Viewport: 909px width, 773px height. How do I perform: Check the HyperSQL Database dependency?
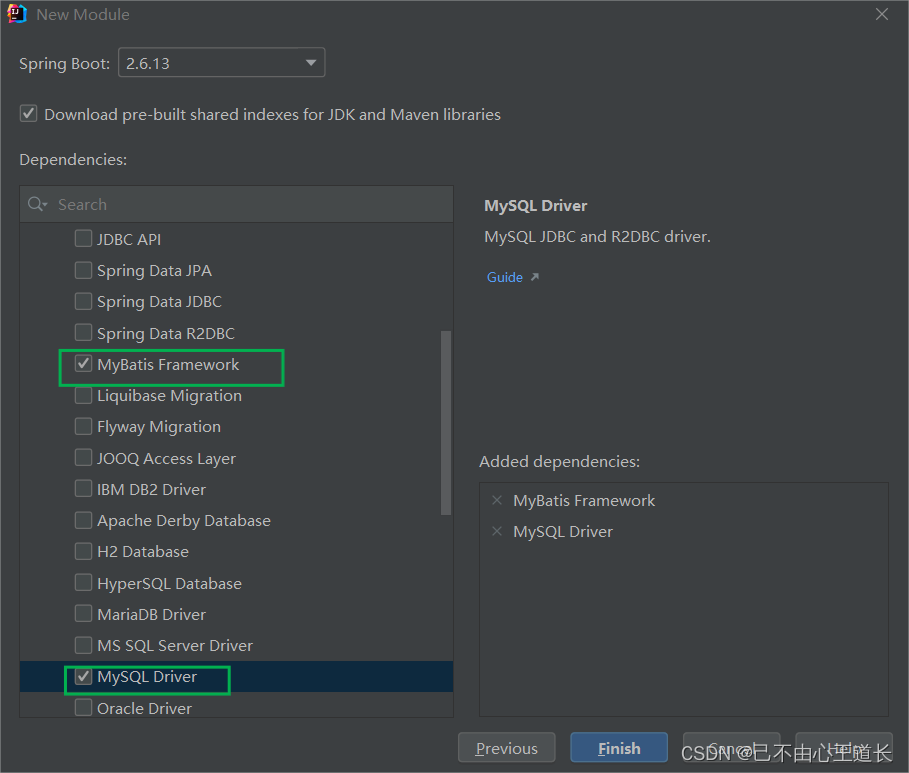coord(83,583)
